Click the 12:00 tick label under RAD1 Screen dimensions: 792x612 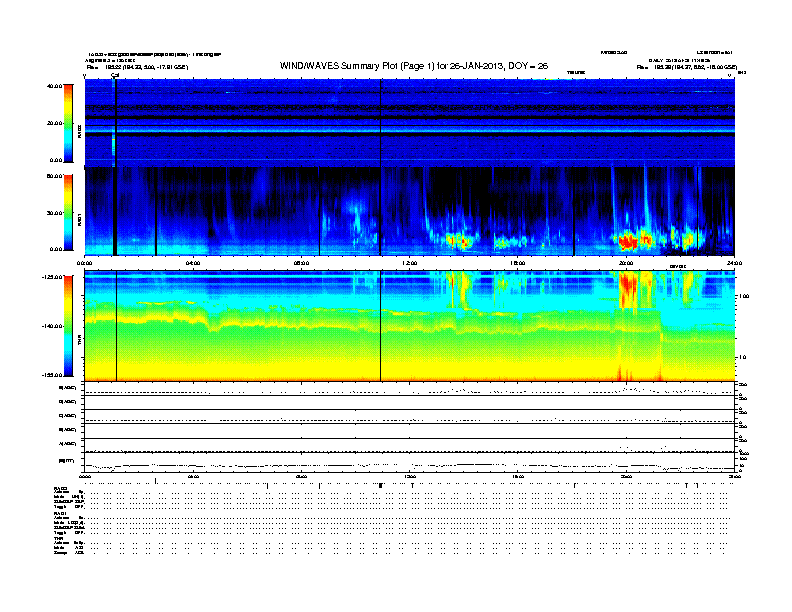tap(410, 263)
